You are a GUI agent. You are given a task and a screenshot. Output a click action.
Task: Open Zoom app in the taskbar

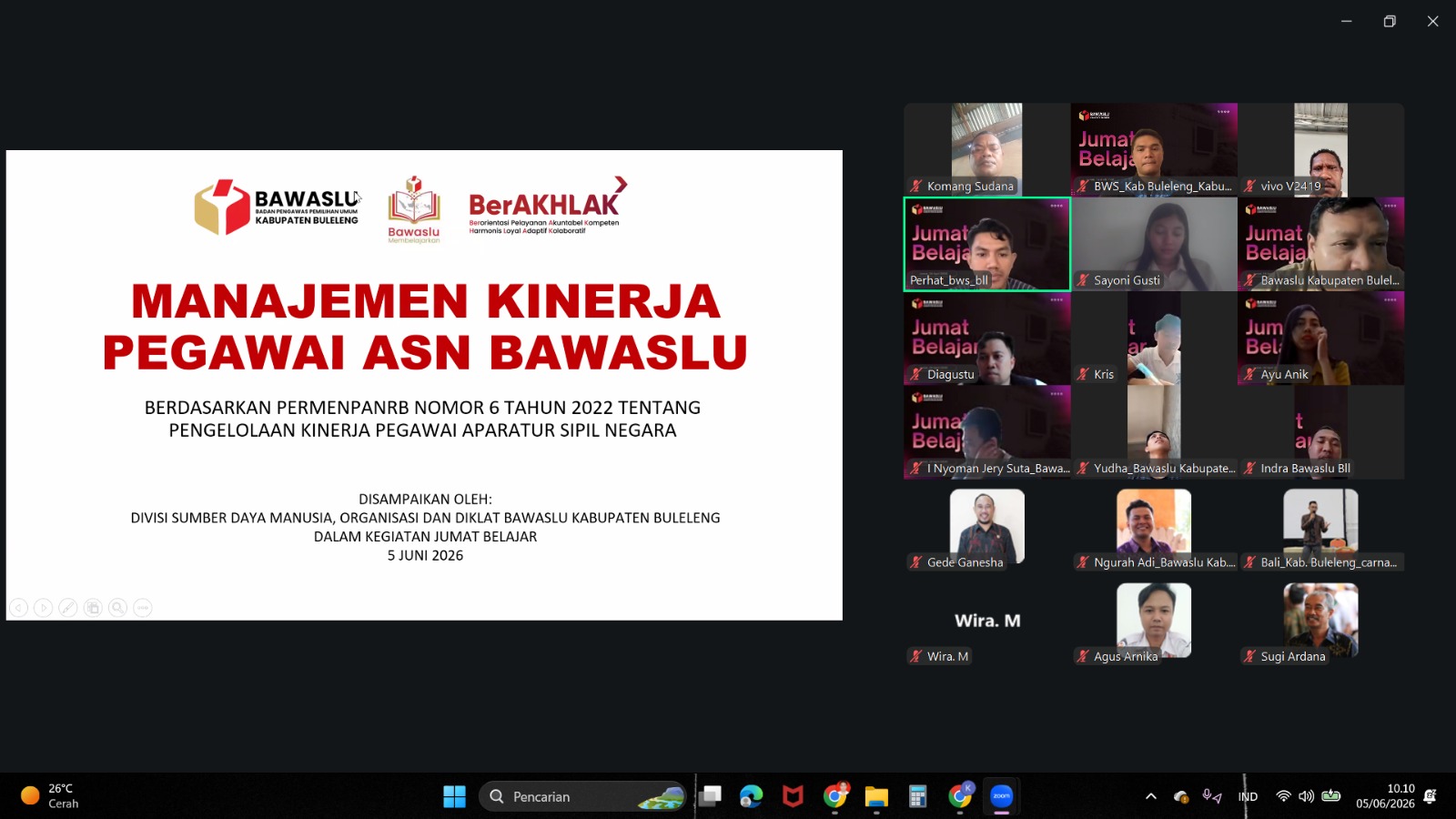click(x=1001, y=796)
